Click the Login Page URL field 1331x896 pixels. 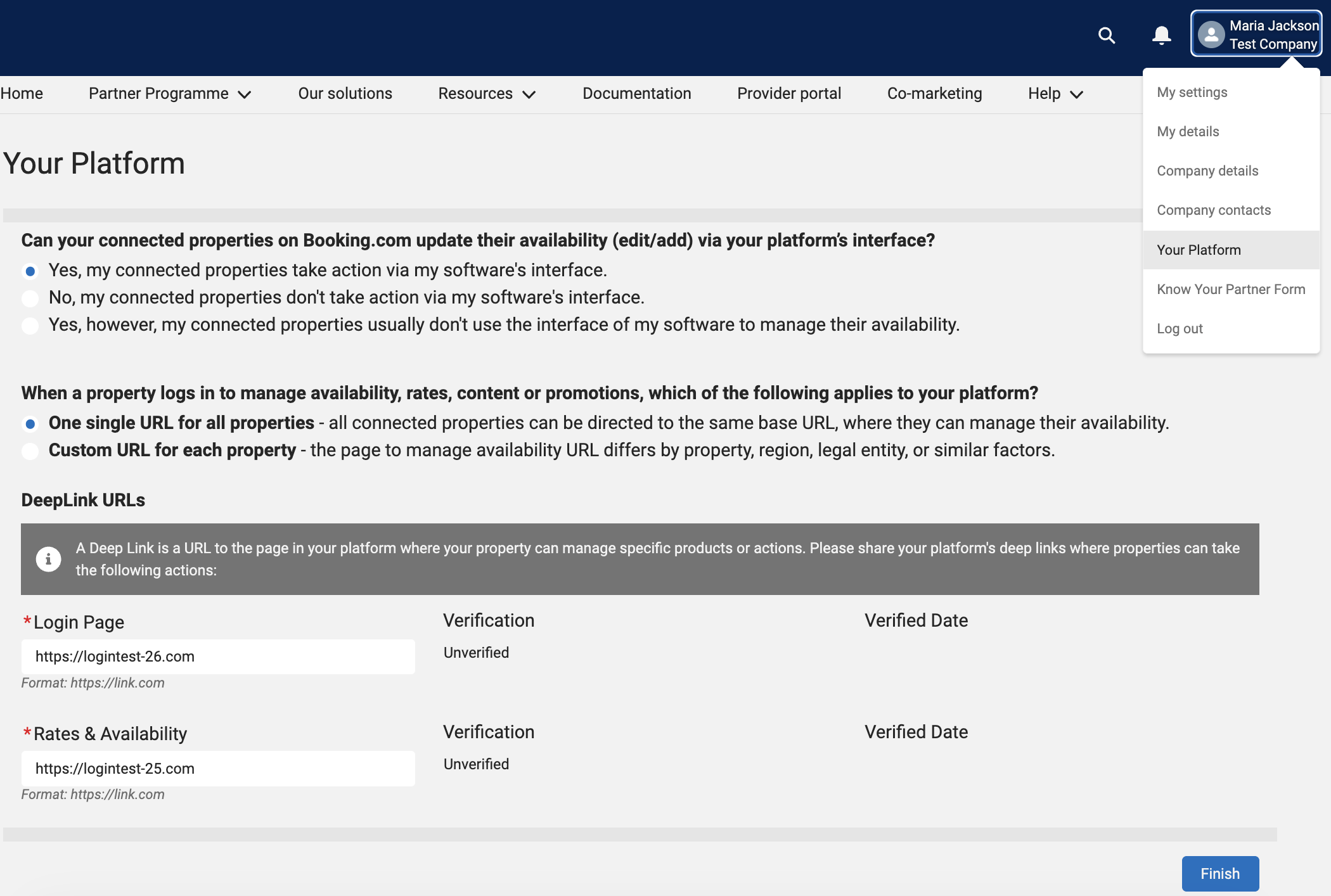pos(218,656)
